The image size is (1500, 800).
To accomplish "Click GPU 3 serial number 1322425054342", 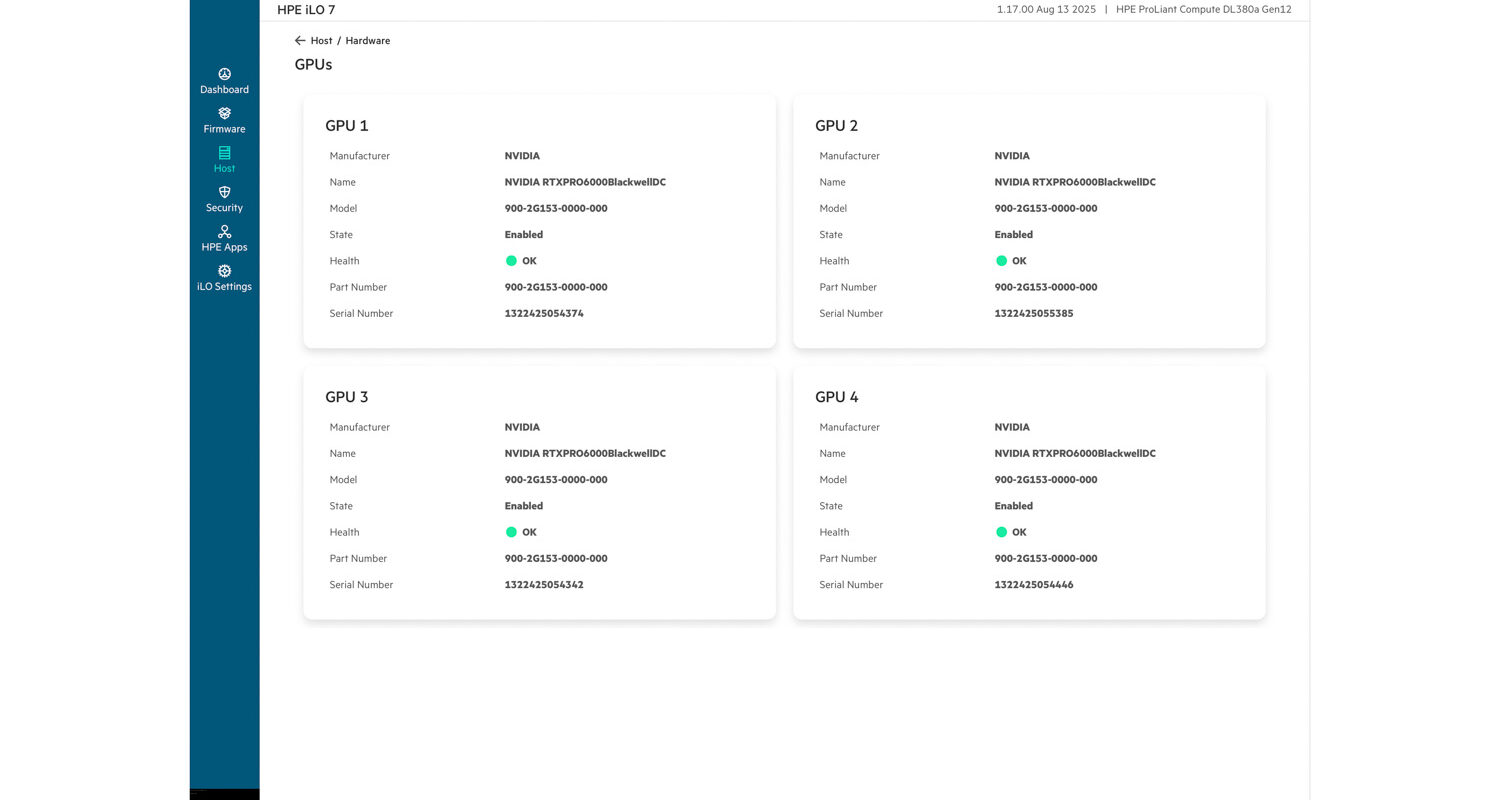I will 543,585.
